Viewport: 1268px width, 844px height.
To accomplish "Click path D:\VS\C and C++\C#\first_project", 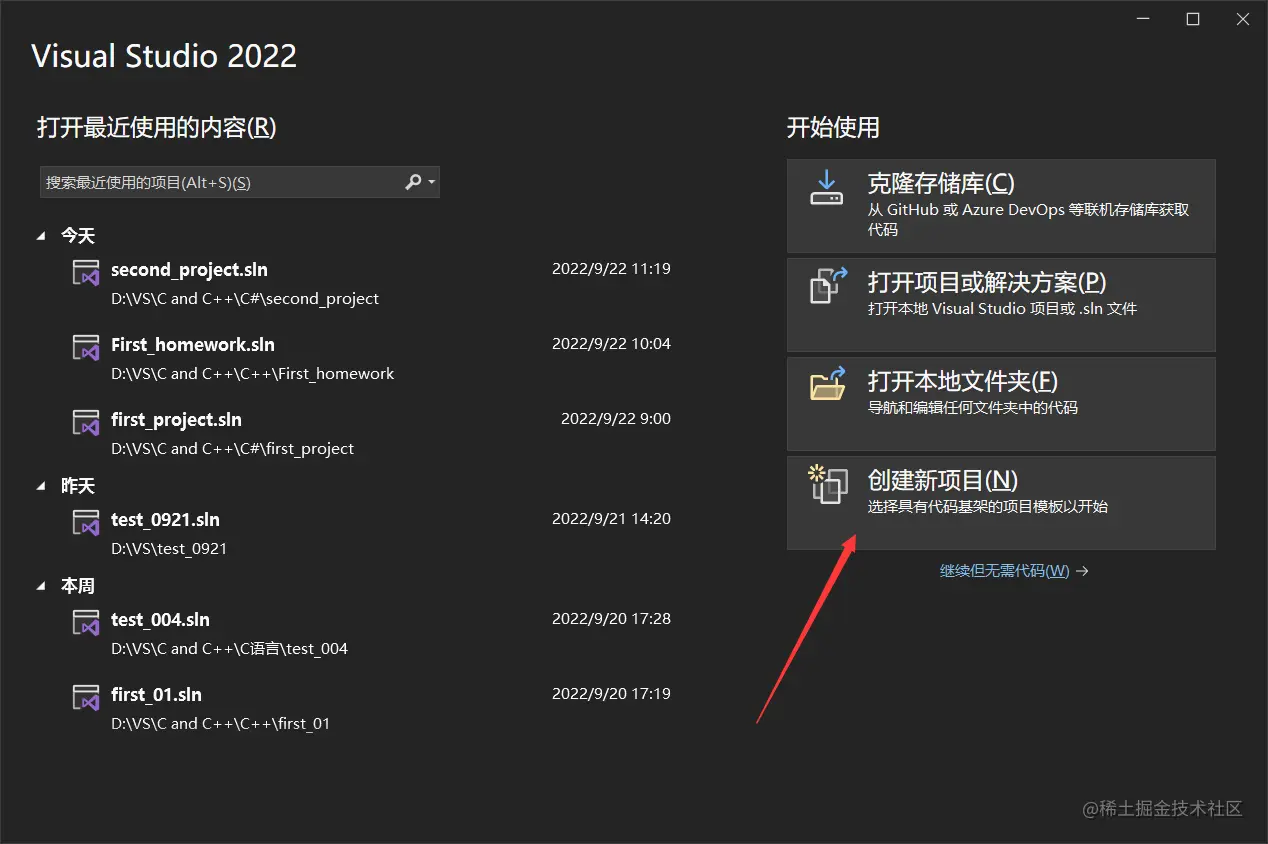I will pyautogui.click(x=233, y=449).
